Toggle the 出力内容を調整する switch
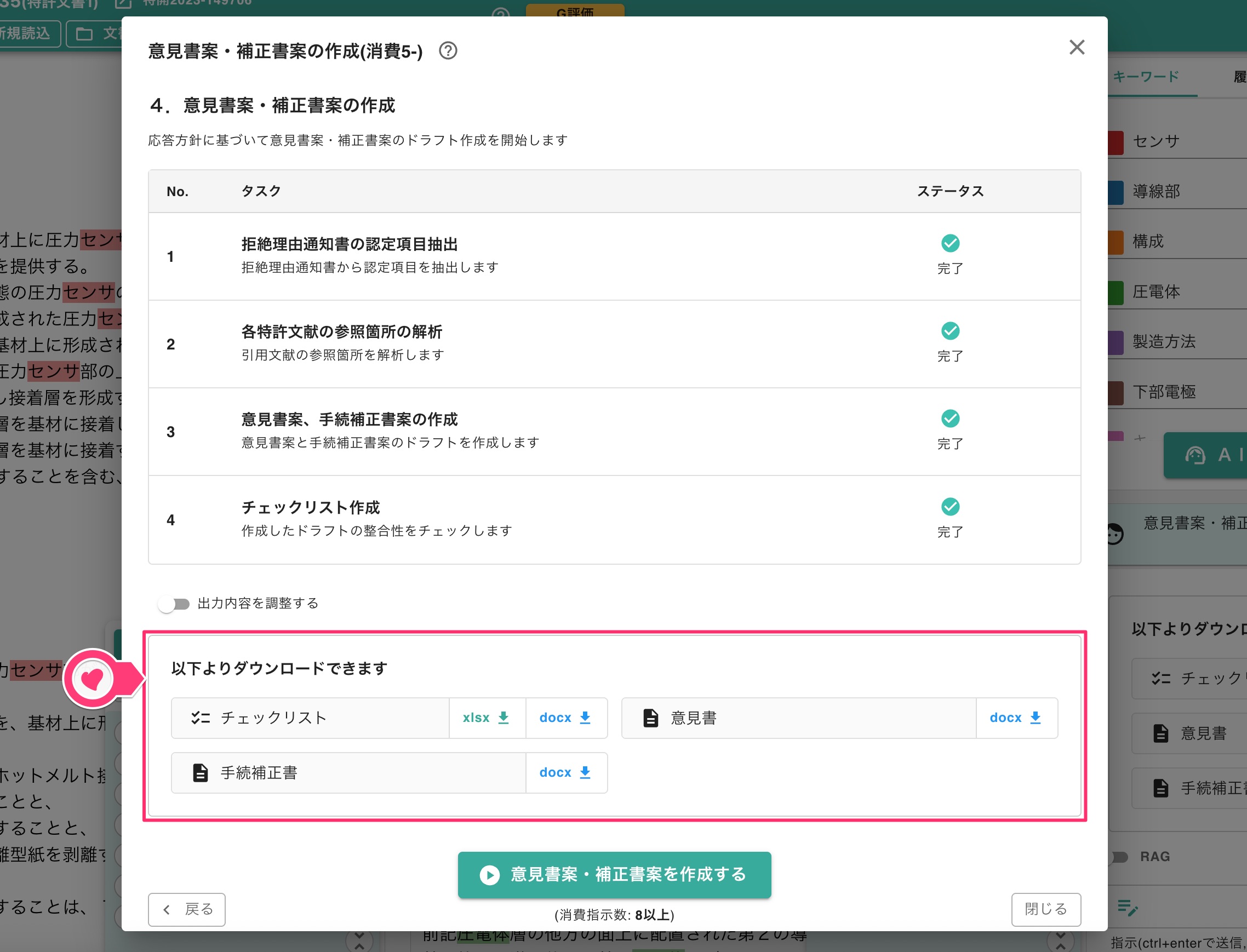 [x=174, y=604]
